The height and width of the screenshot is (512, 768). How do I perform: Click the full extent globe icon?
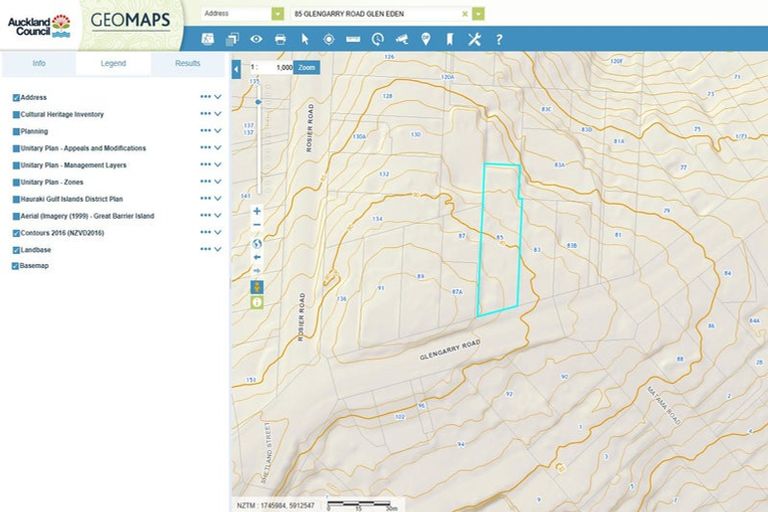pos(257,242)
